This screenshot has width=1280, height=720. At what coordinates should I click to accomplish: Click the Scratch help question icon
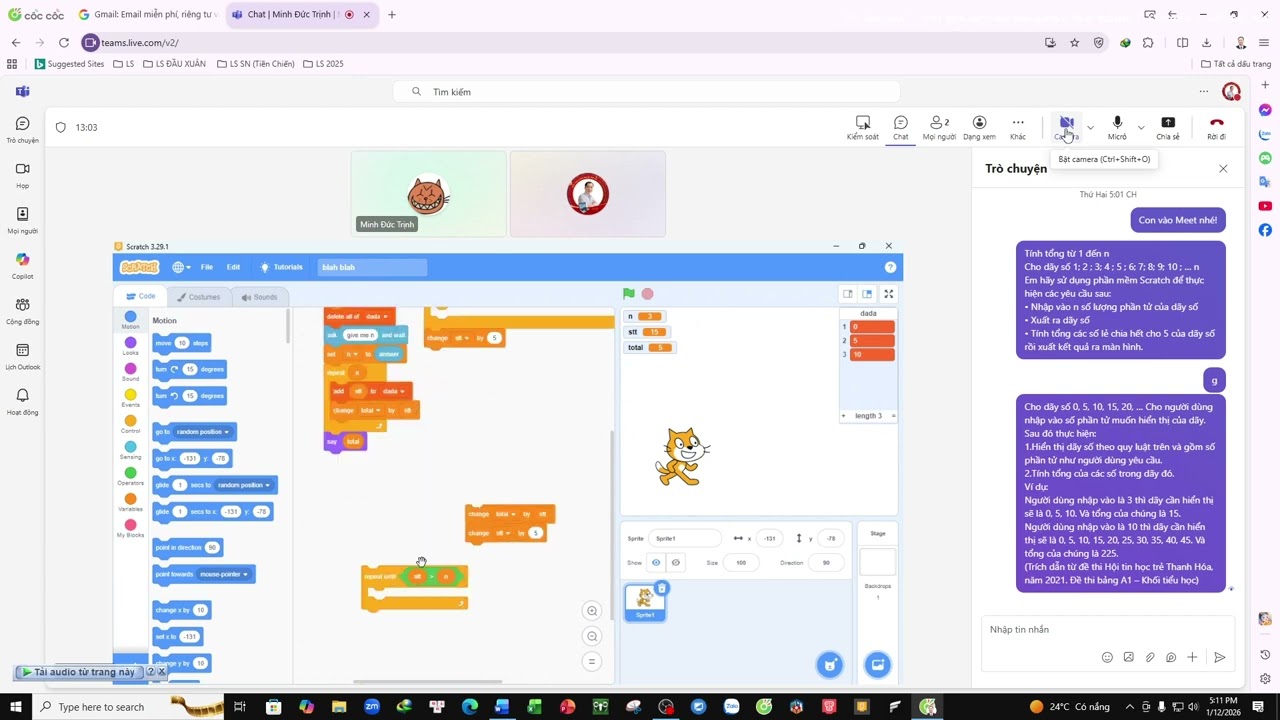pyautogui.click(x=890, y=267)
